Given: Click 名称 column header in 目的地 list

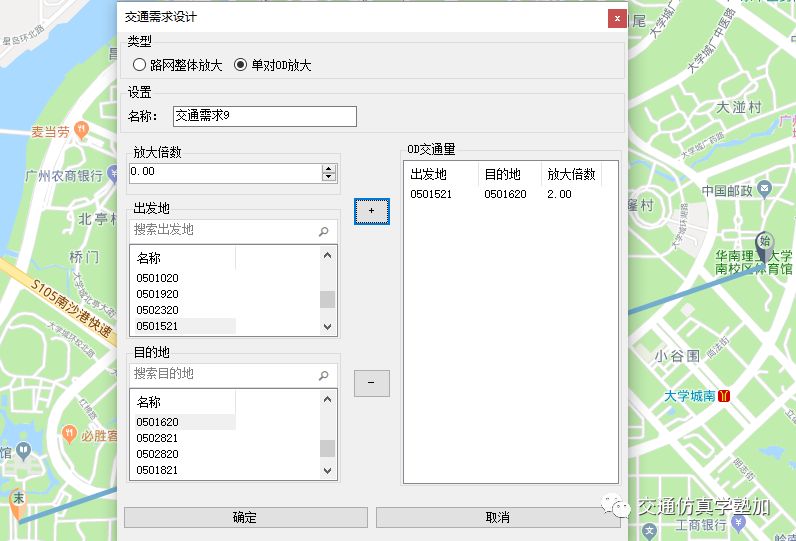Looking at the screenshot, I should click(183, 402).
